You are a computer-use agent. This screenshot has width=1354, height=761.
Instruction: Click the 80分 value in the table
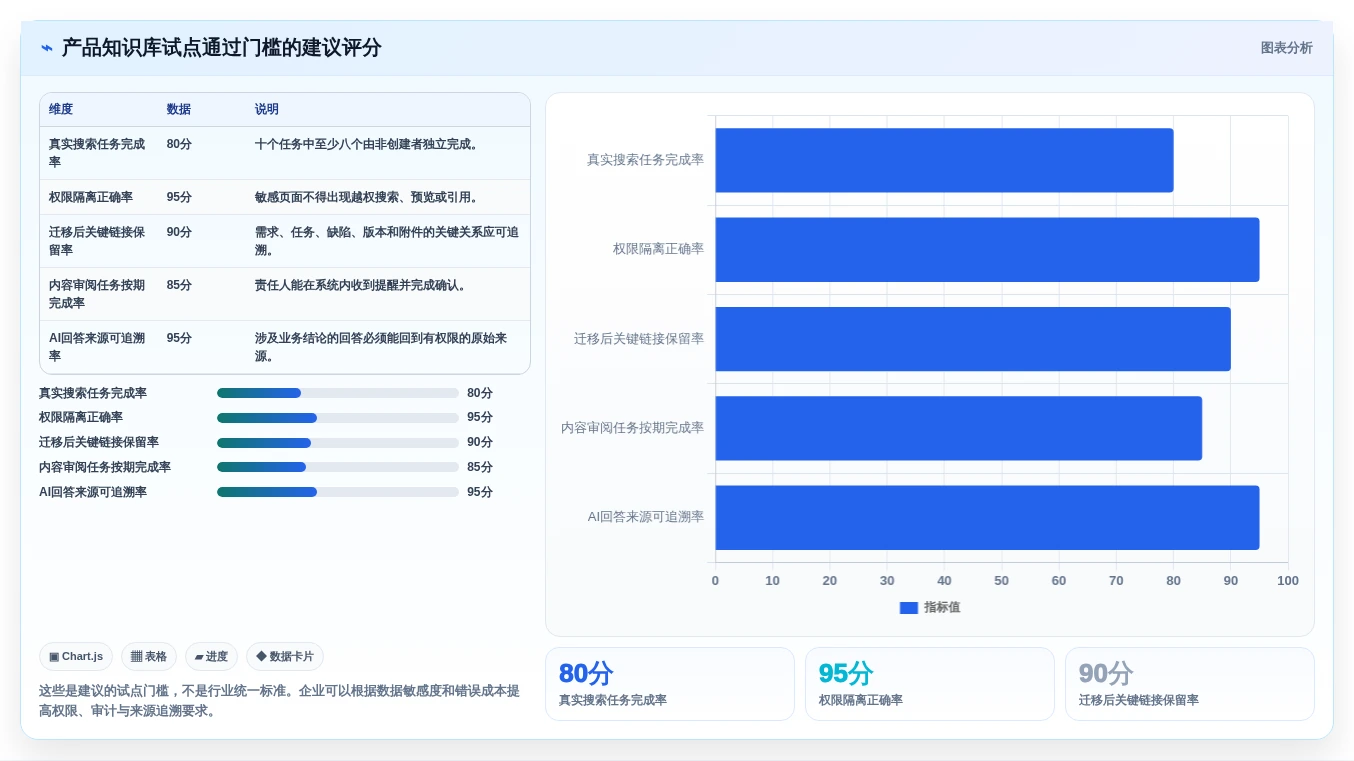(x=179, y=144)
